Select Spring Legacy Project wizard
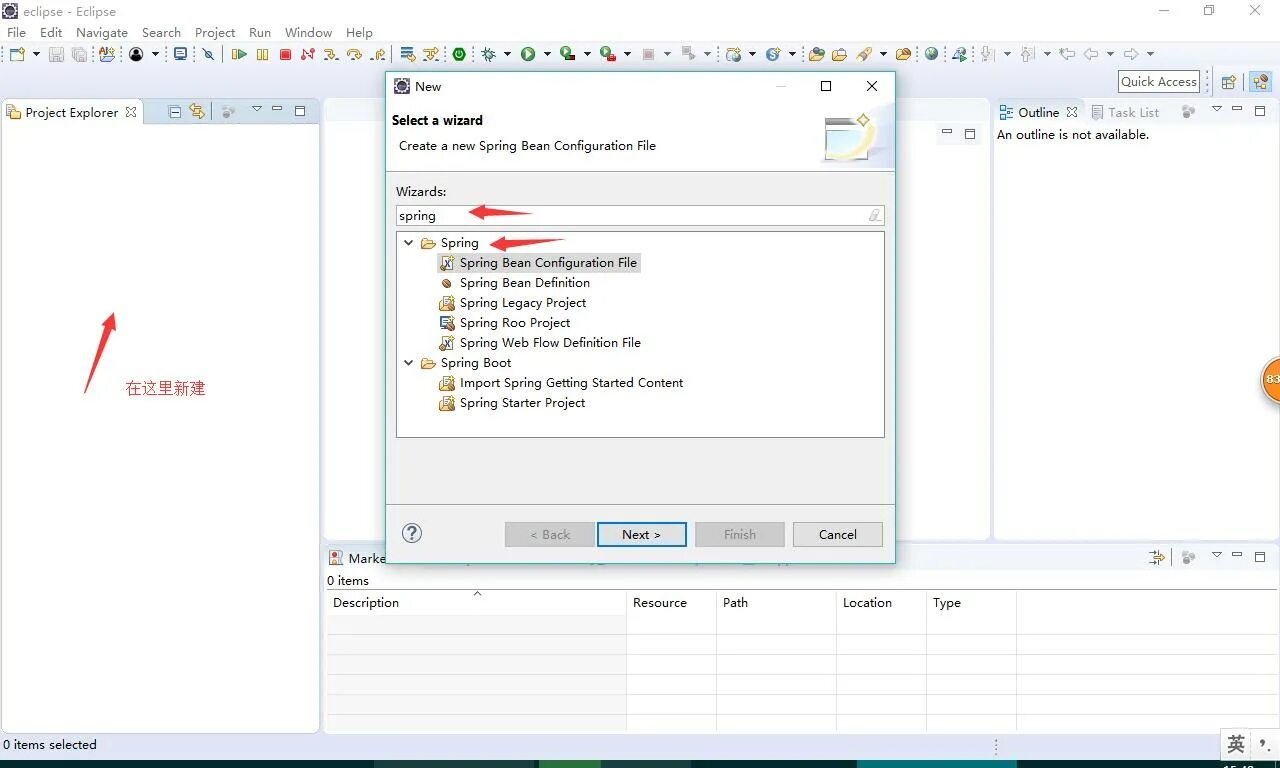Viewport: 1280px width, 768px height. [513, 303]
